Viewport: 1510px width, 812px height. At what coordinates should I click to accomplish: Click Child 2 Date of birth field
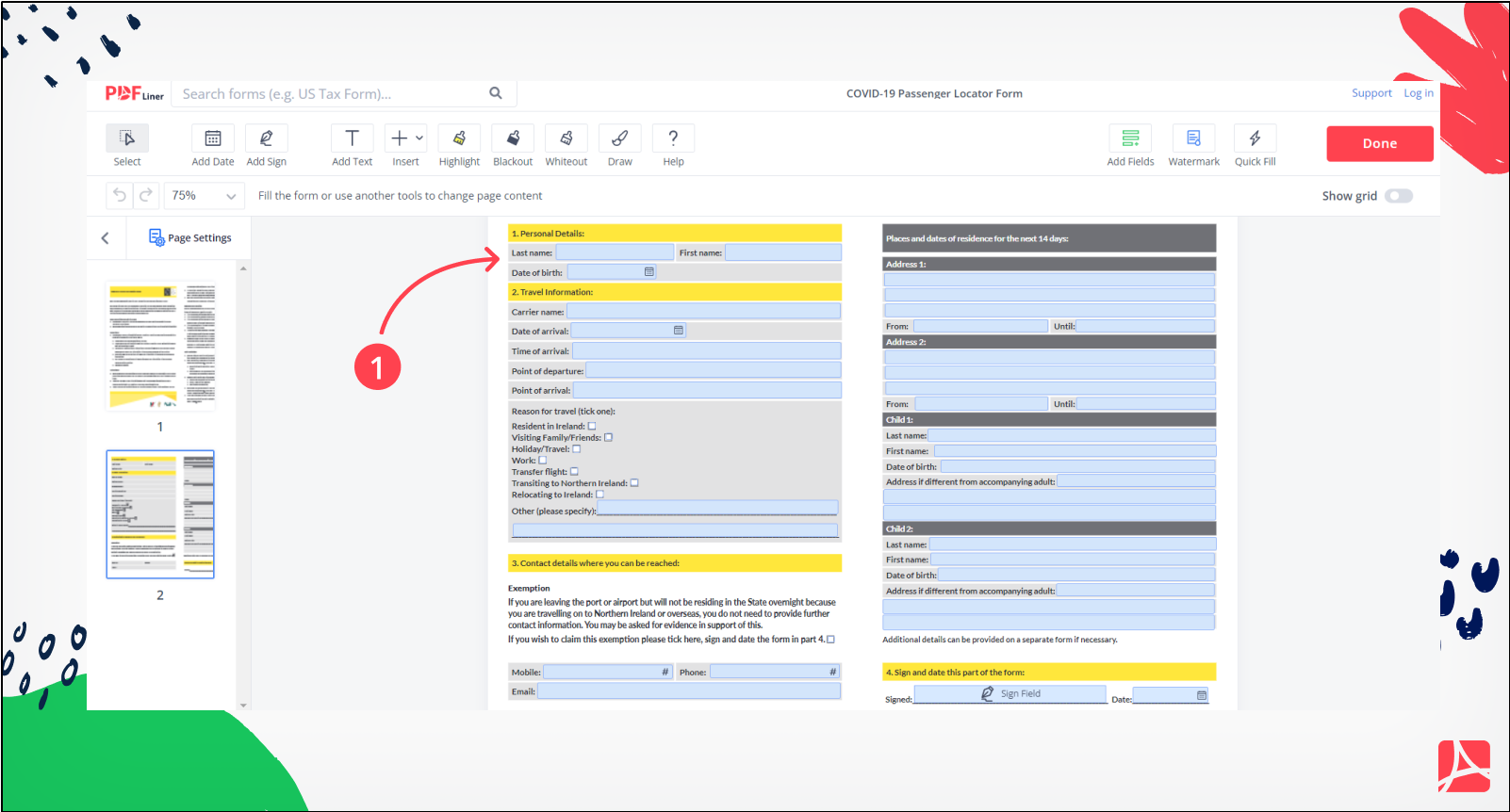click(x=1076, y=575)
